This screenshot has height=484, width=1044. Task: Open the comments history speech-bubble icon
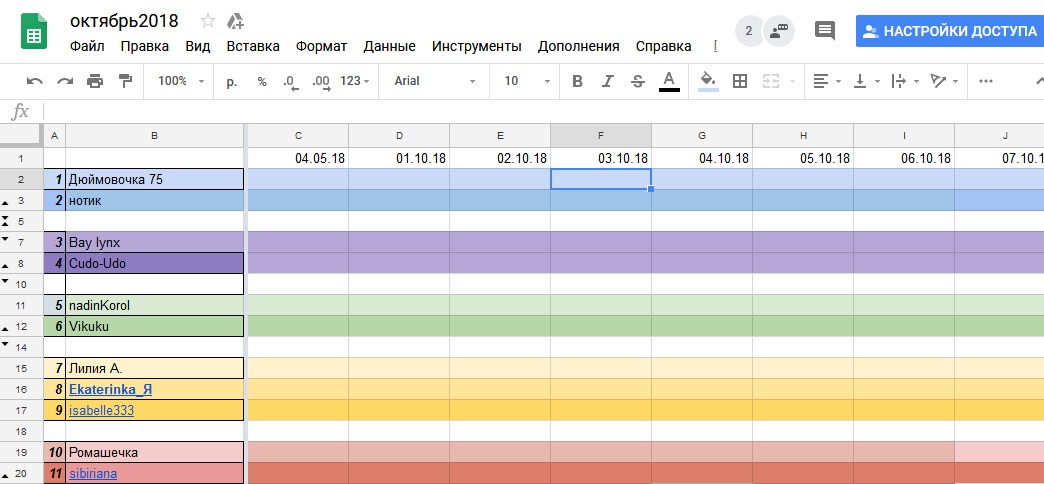point(825,31)
